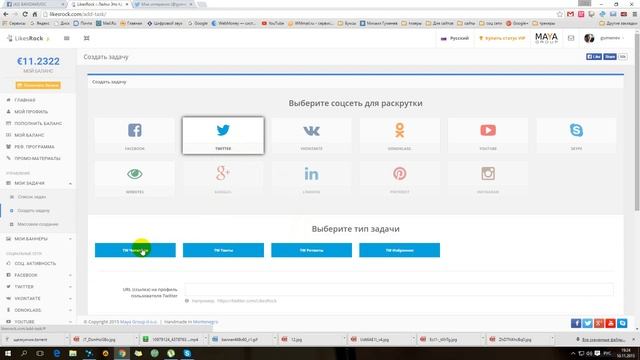Click the user avatar picture
Viewport: 640px width, 360px height.
(589, 38)
